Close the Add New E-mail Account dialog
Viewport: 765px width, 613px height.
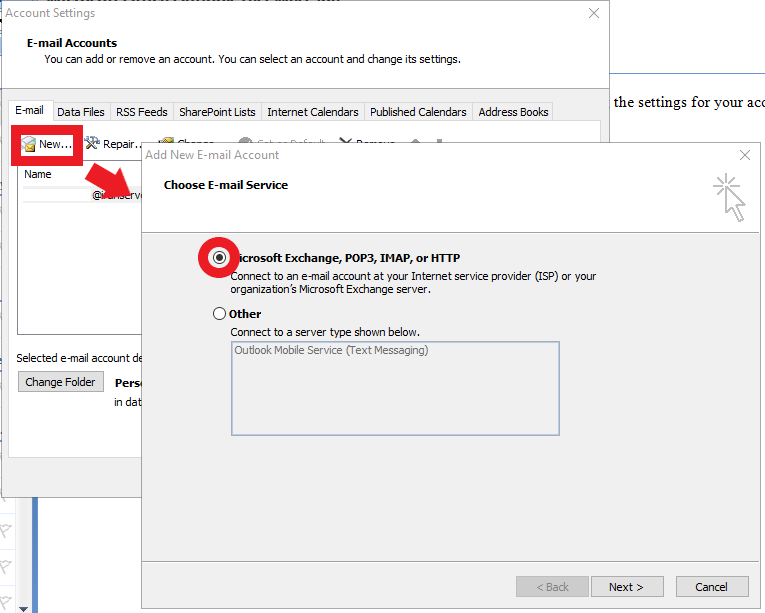click(744, 155)
